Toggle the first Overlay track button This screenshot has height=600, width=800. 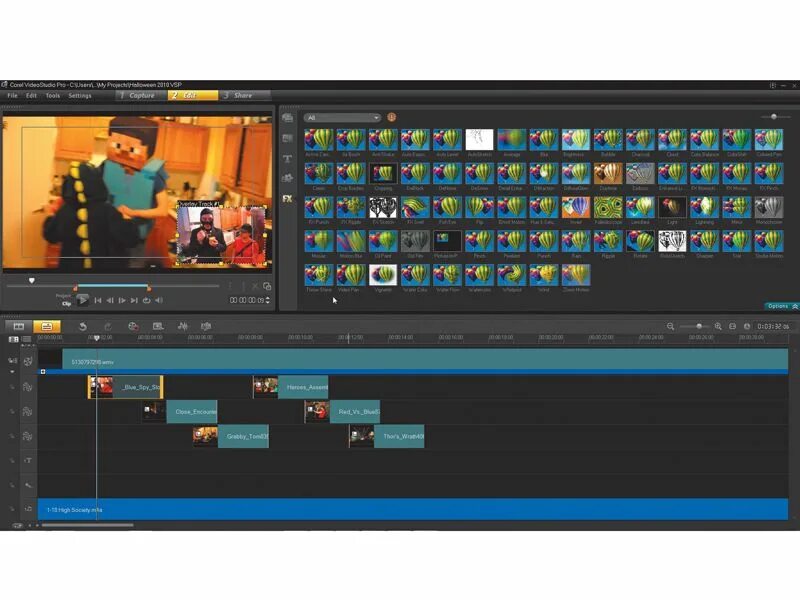pyautogui.click(x=28, y=387)
